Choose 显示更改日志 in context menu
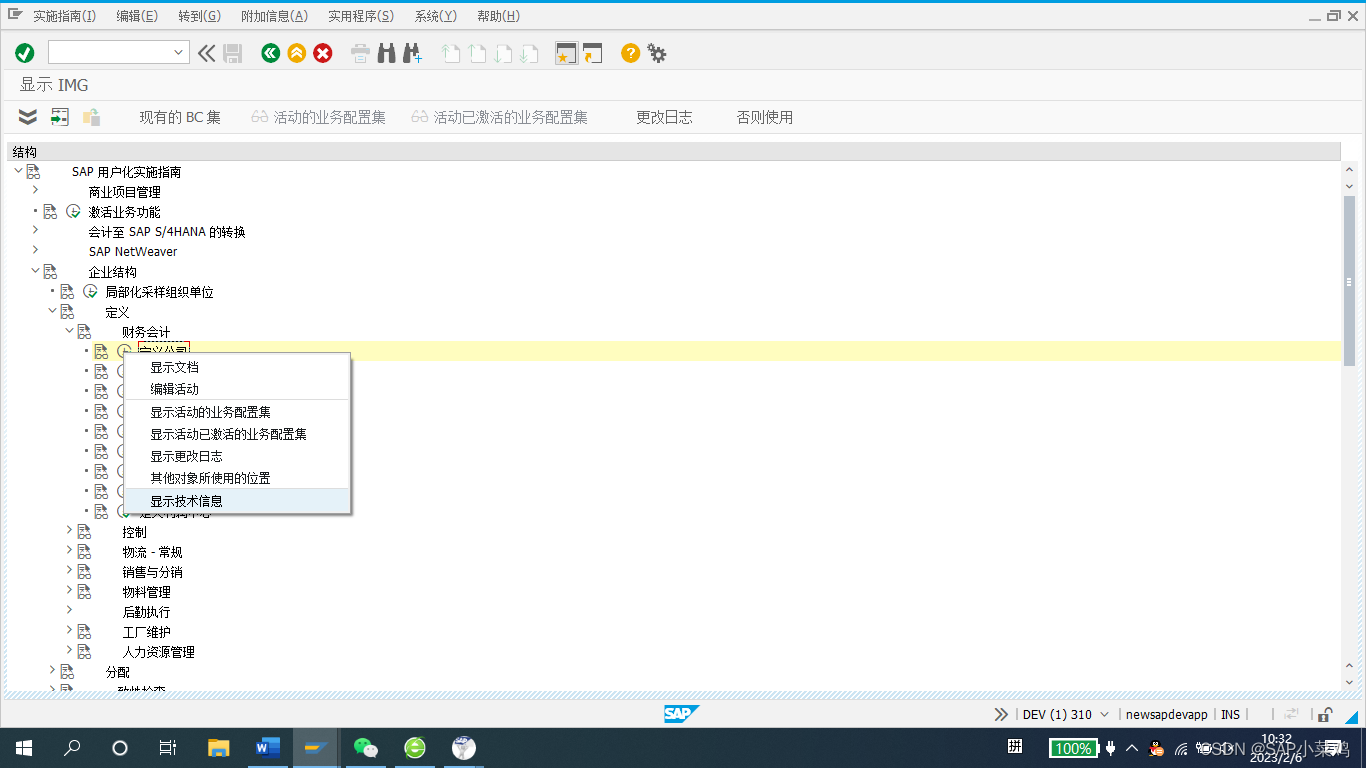The height and width of the screenshot is (768, 1366). [x=237, y=456]
